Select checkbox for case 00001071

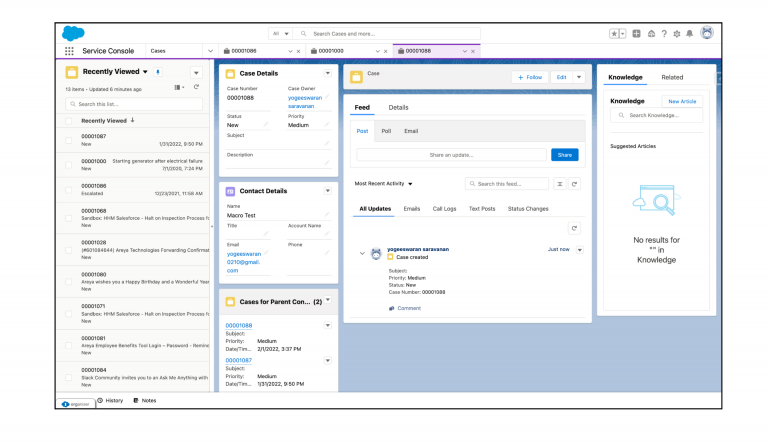69,314
